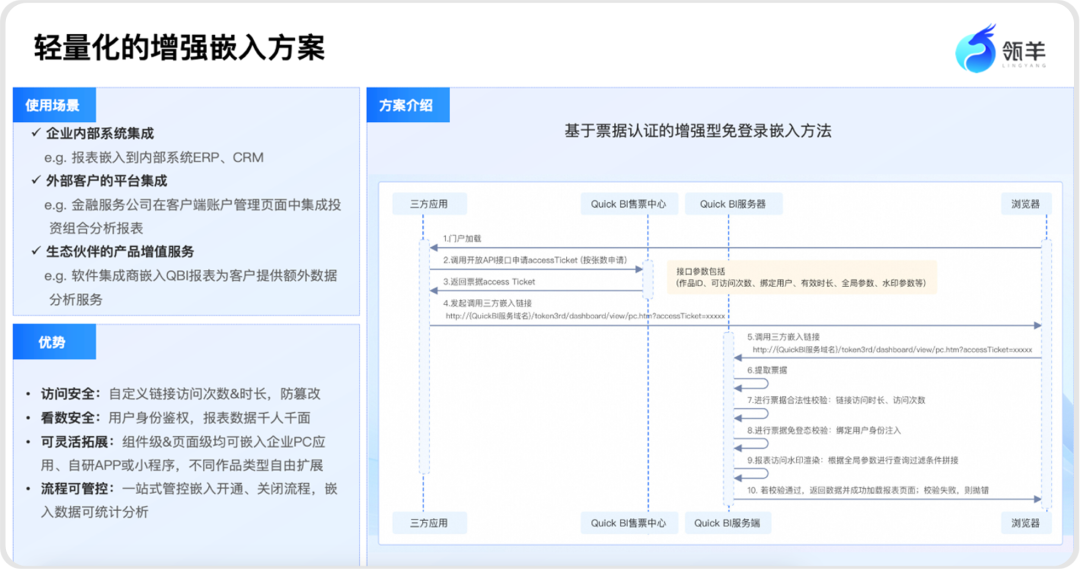
Task: Click the subtitle 基于票据认证的增强型免登录嵌入方法
Action: 698,131
